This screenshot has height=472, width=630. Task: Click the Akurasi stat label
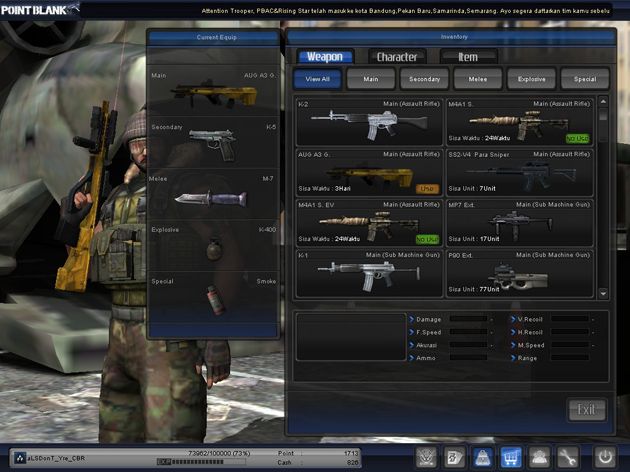426,345
